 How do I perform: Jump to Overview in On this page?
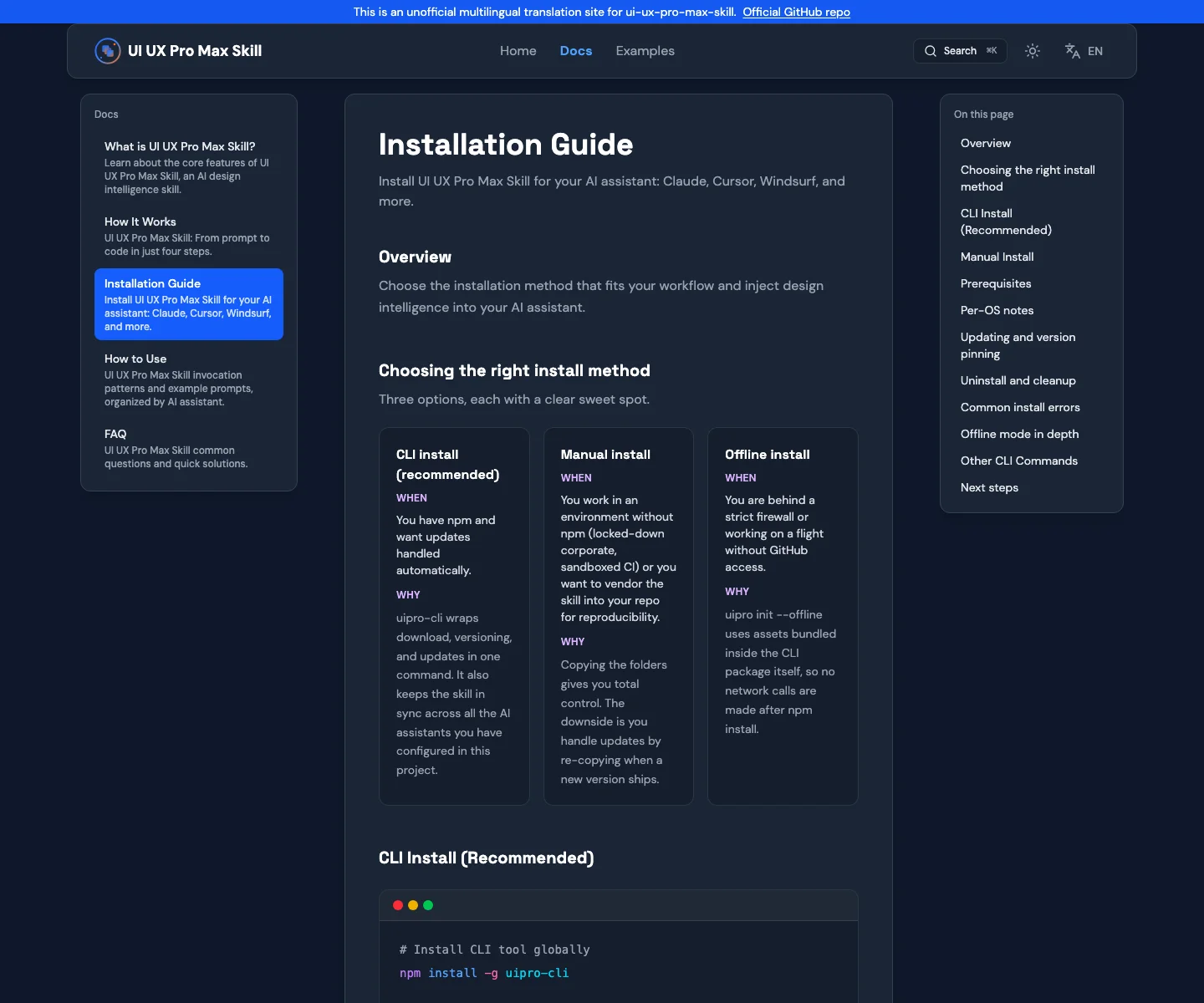tap(986, 143)
